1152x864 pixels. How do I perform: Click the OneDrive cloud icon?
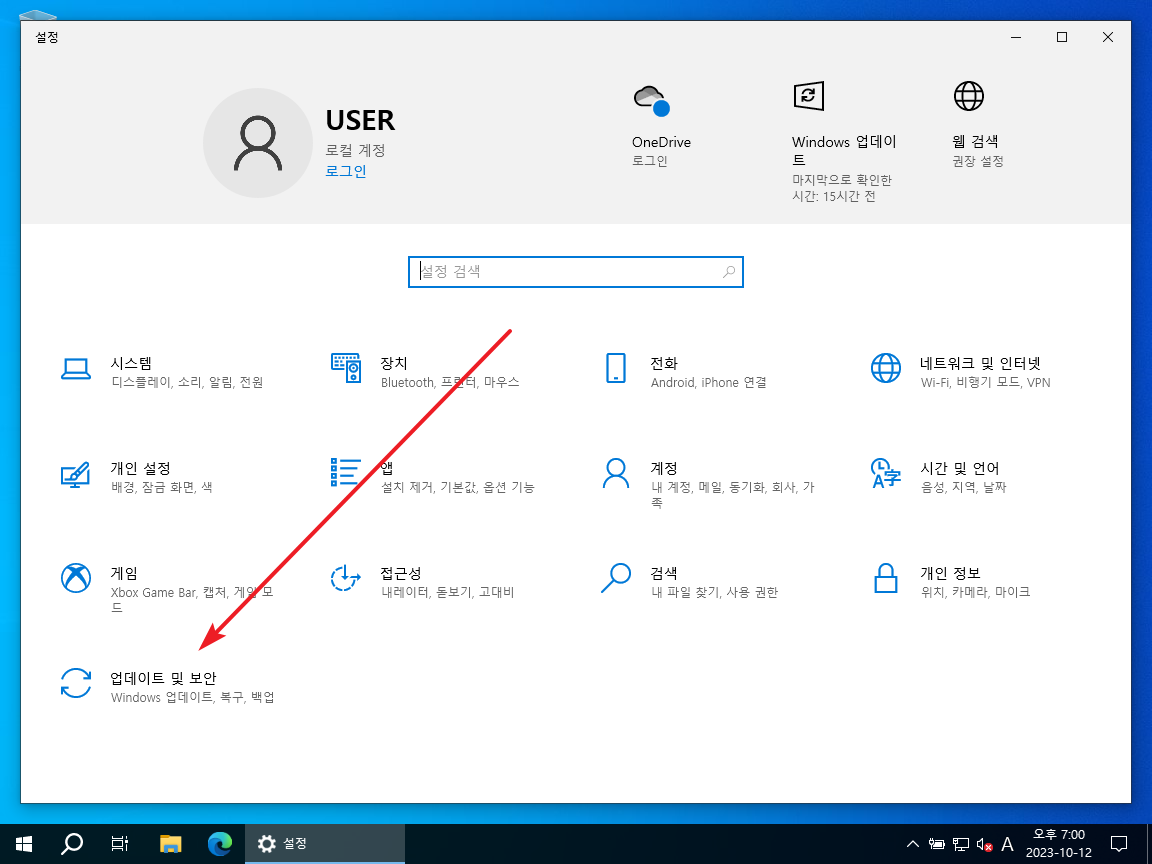652,101
